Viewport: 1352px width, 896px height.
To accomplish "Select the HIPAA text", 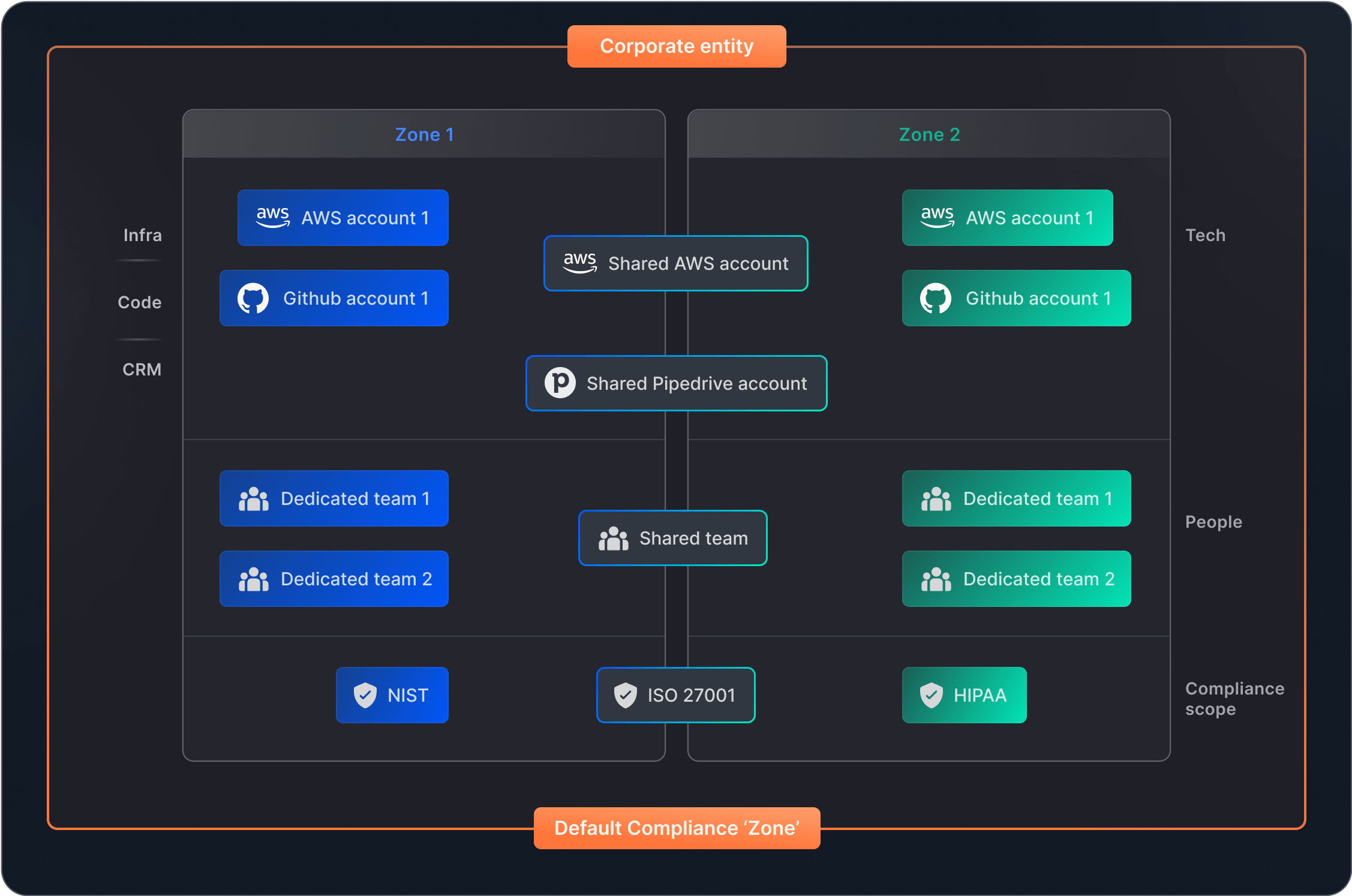I will pyautogui.click(x=980, y=695).
